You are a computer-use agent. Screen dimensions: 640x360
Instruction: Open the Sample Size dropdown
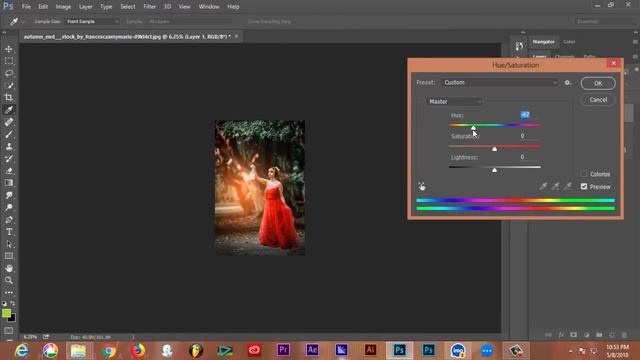(92, 21)
